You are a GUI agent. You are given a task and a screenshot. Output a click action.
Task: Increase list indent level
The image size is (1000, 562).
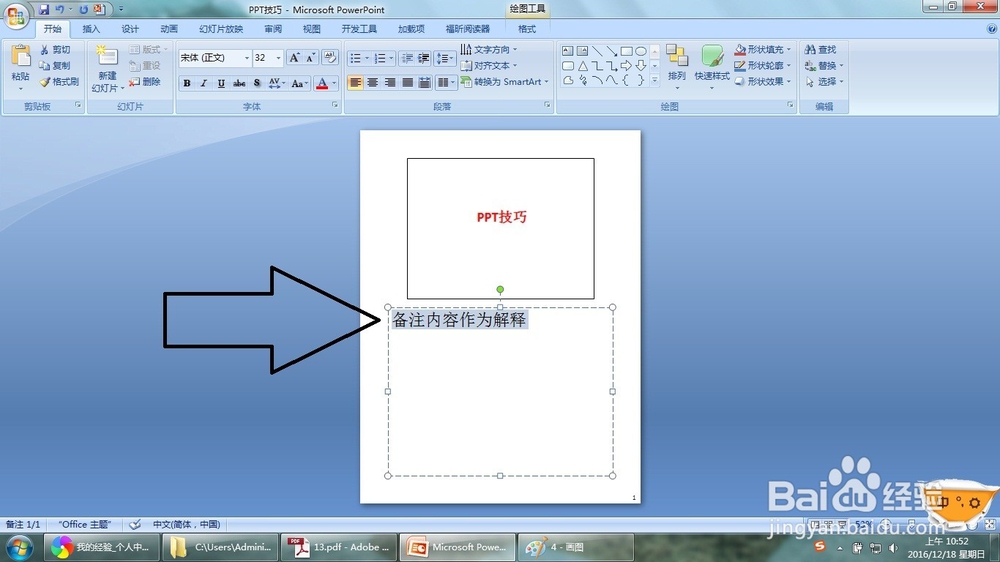pos(423,58)
